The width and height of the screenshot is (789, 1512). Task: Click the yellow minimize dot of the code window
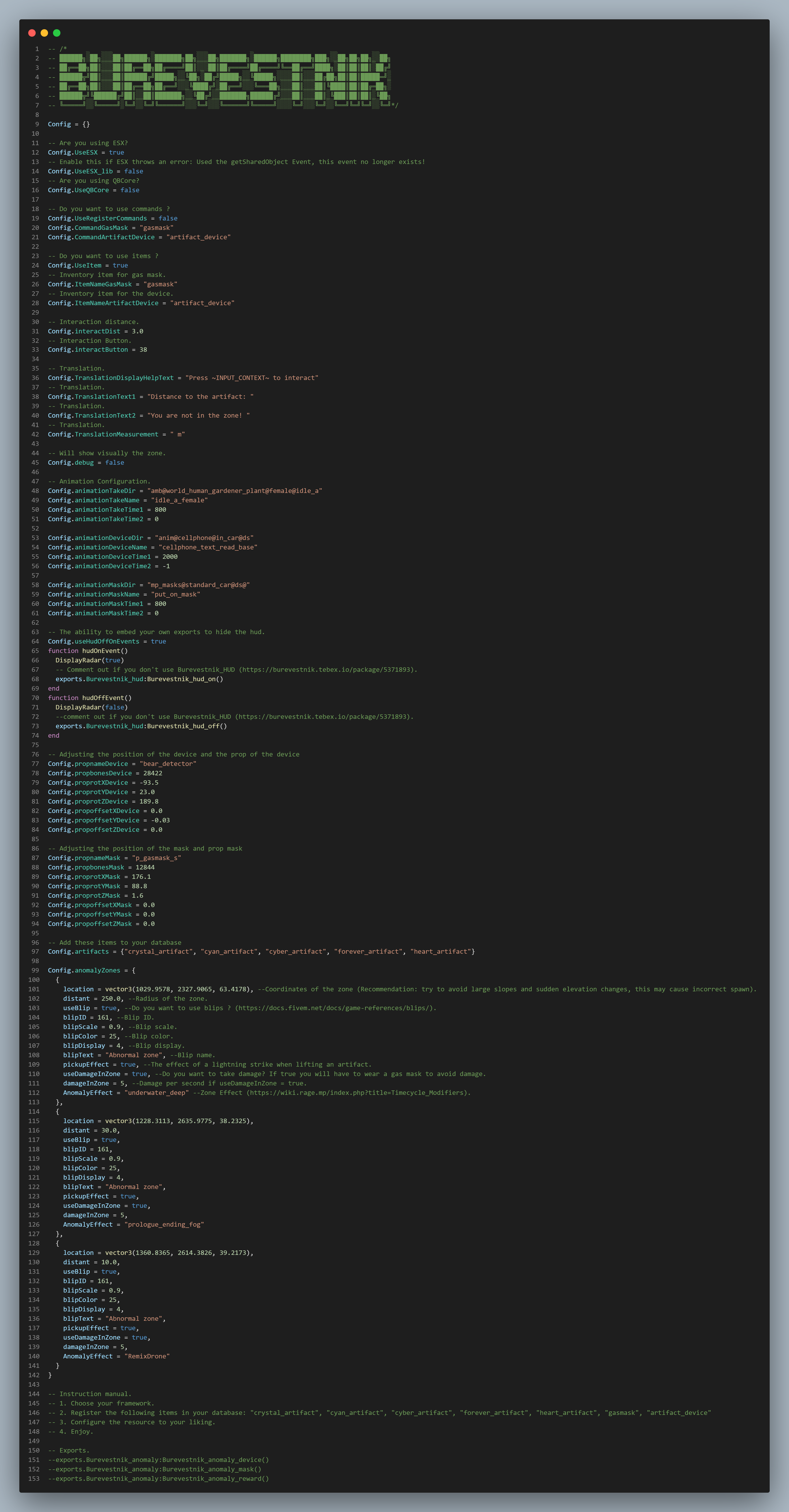44,33
